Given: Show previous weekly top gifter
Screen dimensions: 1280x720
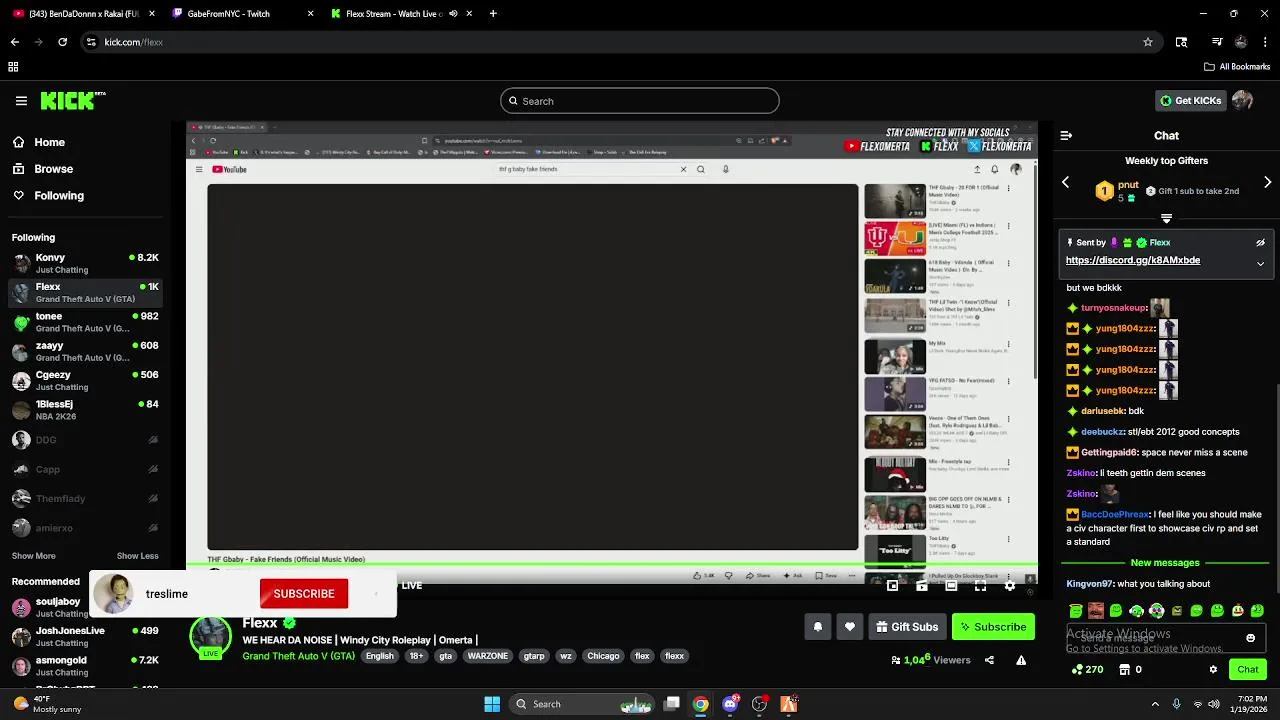Looking at the screenshot, I should coord(1066,182).
